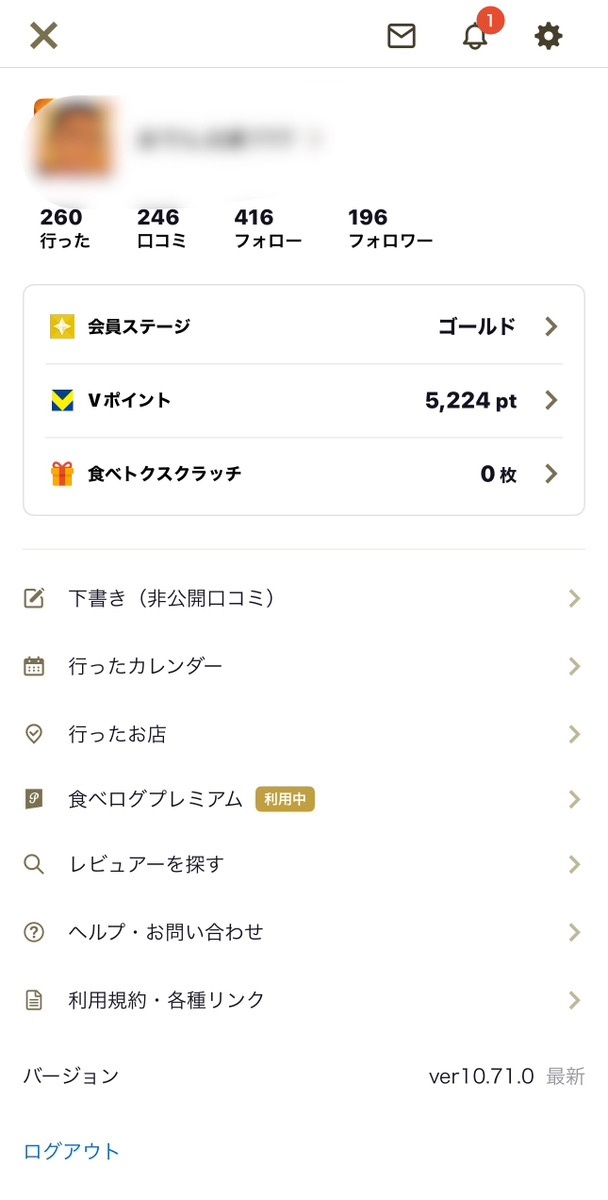The width and height of the screenshot is (608, 1200).
Task: Open 下書き（非公開口コミ） menu item
Action: (304, 598)
